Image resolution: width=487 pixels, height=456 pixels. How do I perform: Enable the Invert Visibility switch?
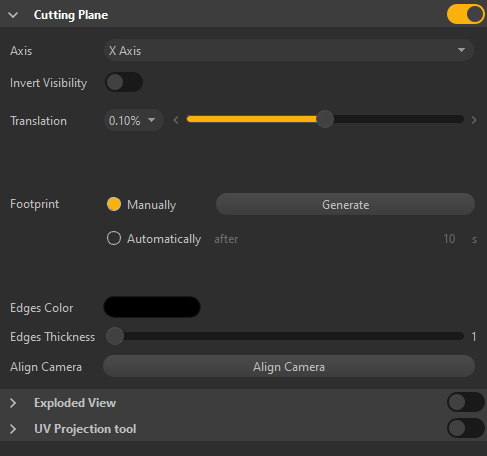click(x=124, y=82)
